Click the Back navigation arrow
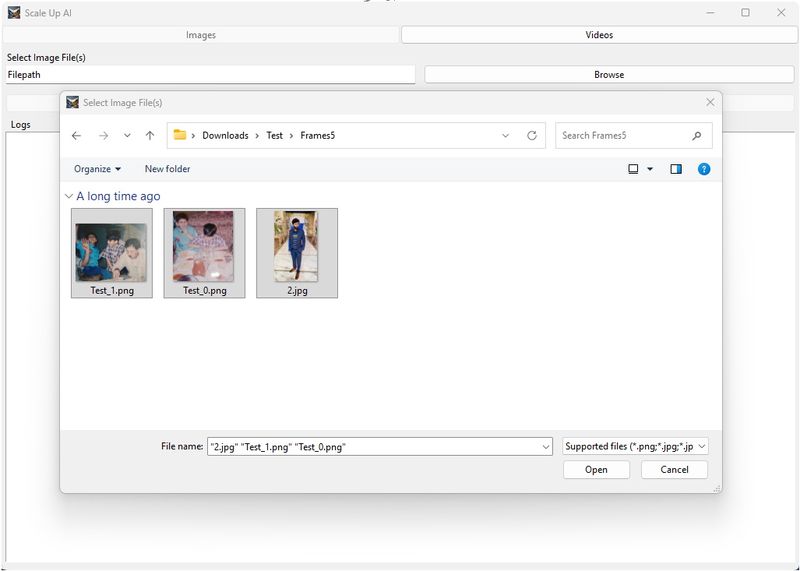This screenshot has height=571, width=800. tap(77, 136)
